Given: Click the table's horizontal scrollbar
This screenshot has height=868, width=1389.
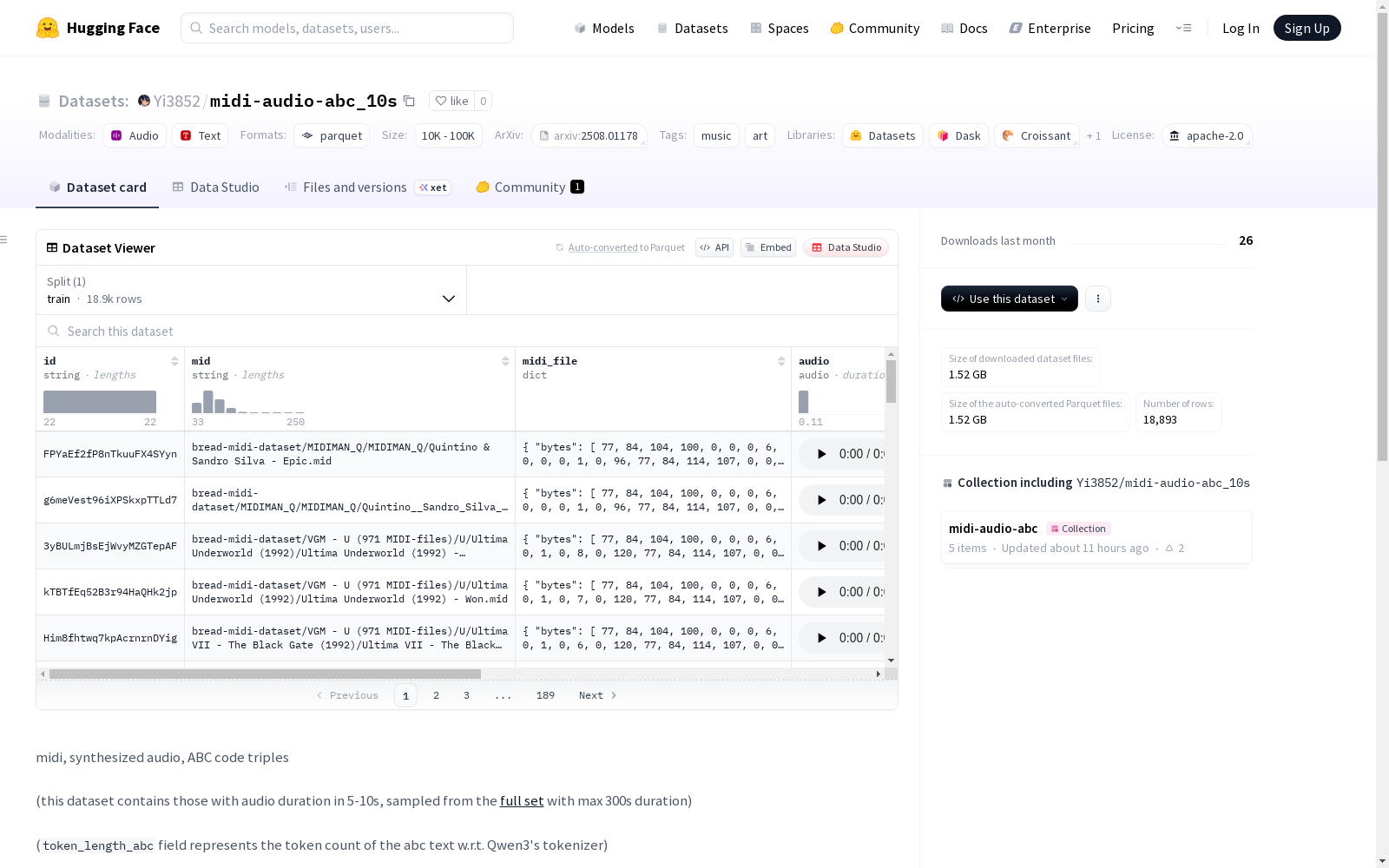Looking at the screenshot, I should point(265,674).
